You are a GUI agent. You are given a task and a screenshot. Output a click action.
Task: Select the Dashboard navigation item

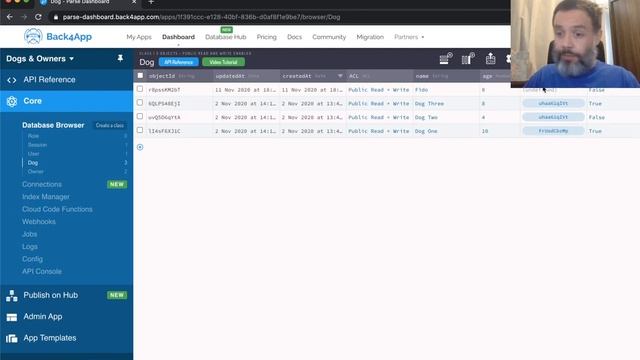[x=178, y=37]
